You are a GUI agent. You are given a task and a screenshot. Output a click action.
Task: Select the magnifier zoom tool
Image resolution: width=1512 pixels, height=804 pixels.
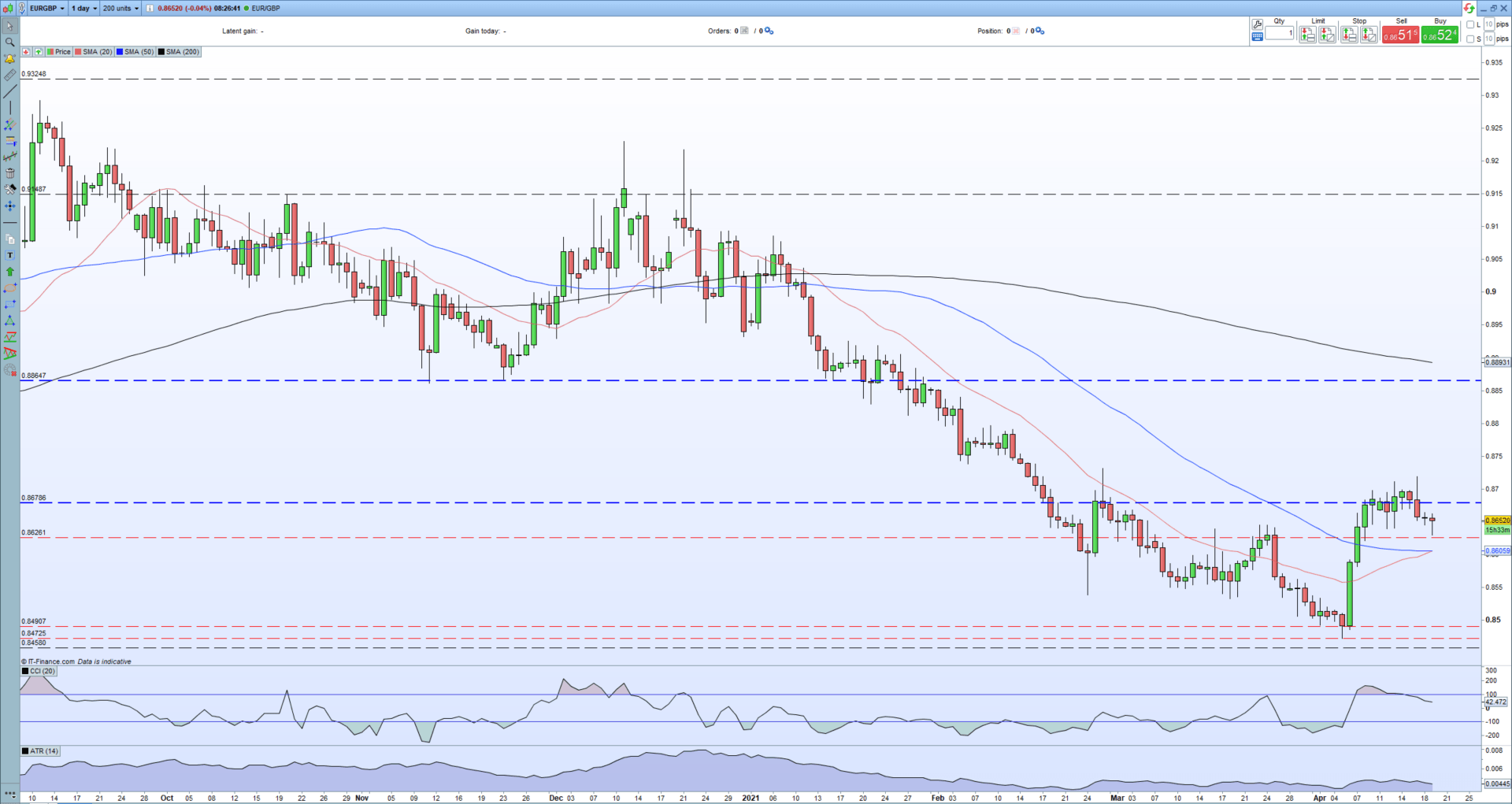[9, 43]
